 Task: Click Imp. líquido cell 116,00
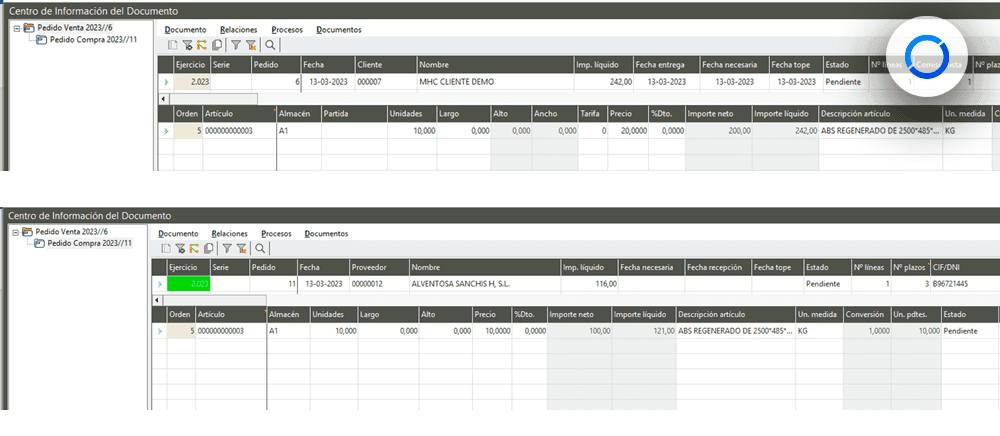589,284
